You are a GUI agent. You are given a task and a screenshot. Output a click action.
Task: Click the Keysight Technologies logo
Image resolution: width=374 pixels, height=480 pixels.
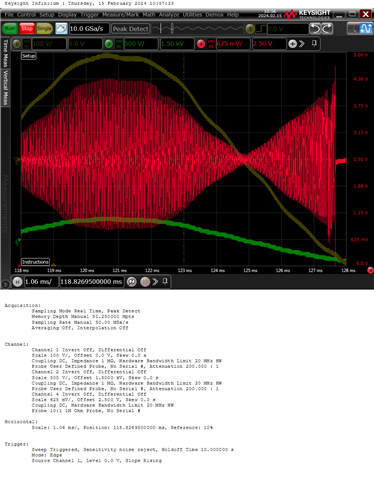click(308, 15)
